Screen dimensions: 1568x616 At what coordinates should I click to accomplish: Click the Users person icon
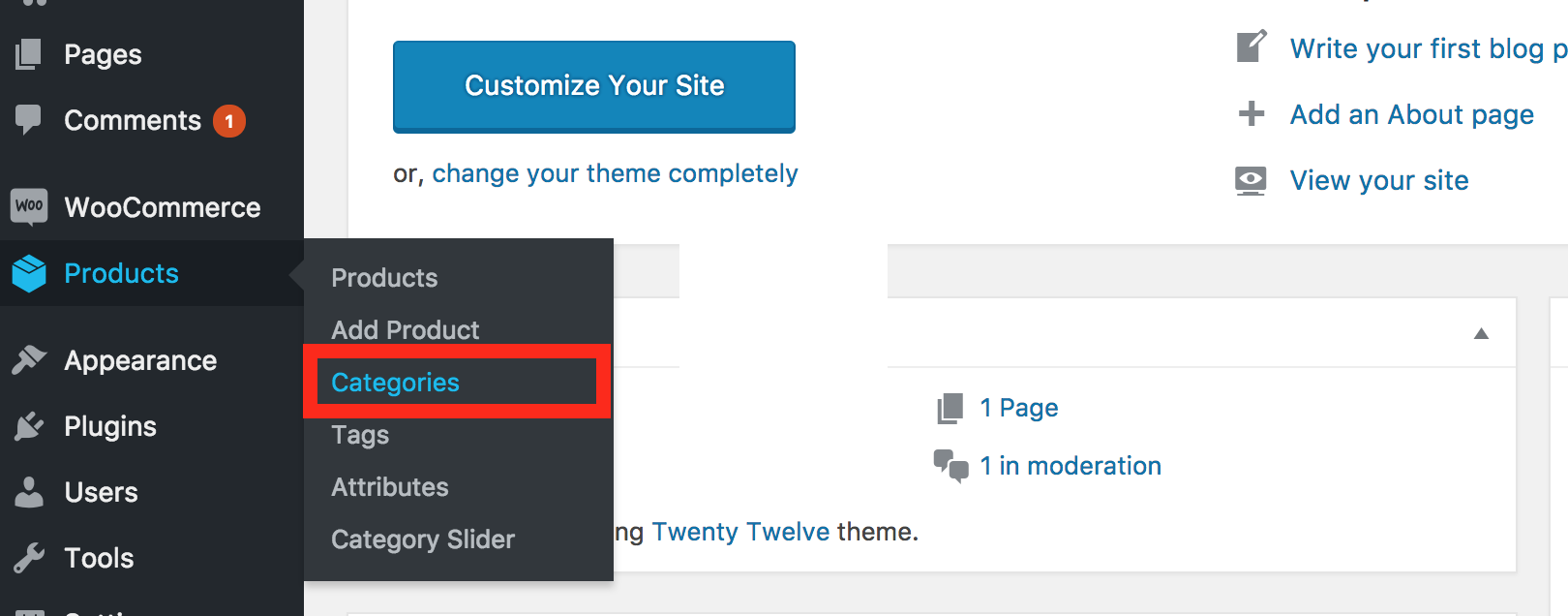click(x=29, y=492)
